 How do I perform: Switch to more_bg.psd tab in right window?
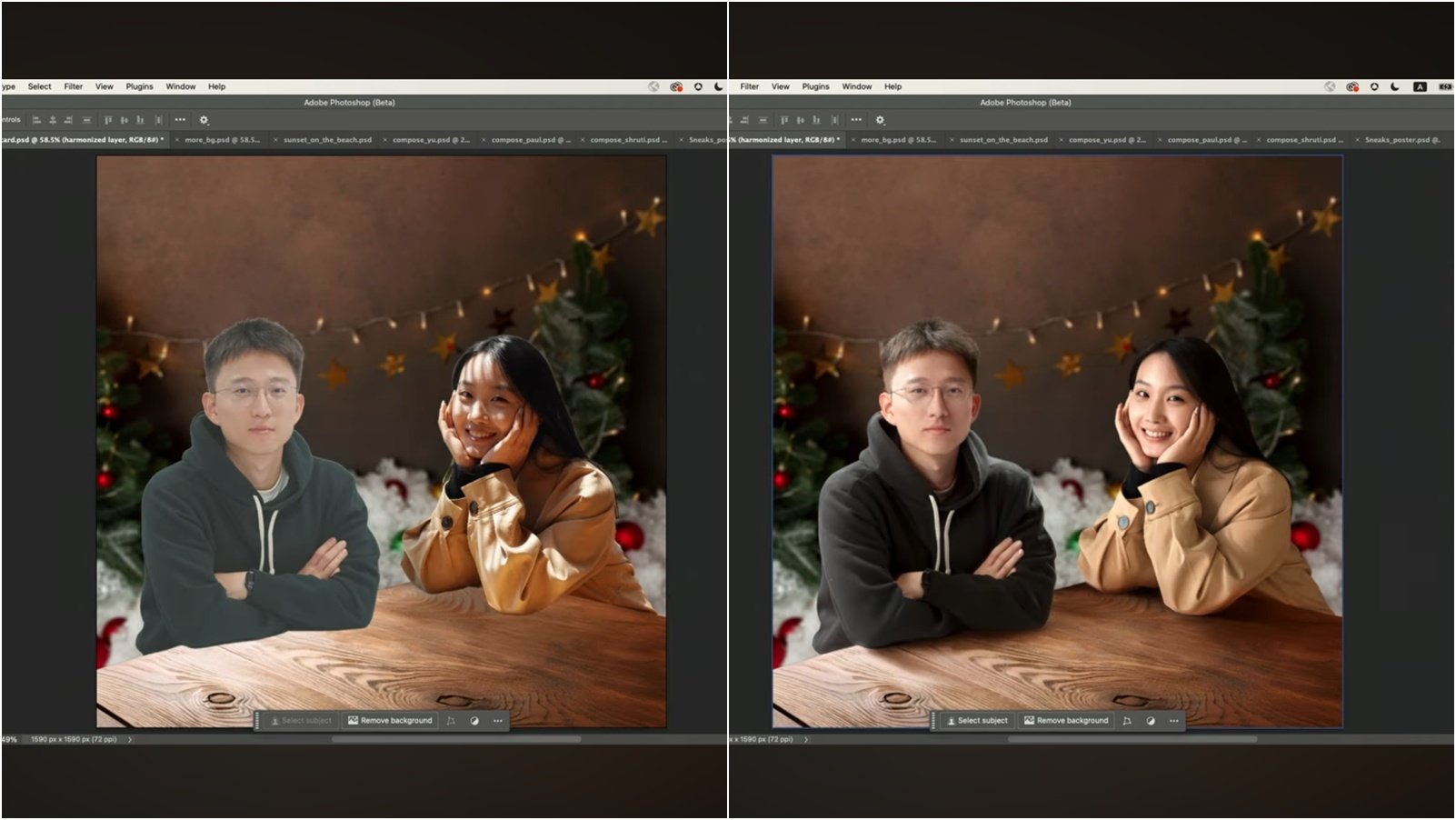tap(898, 140)
